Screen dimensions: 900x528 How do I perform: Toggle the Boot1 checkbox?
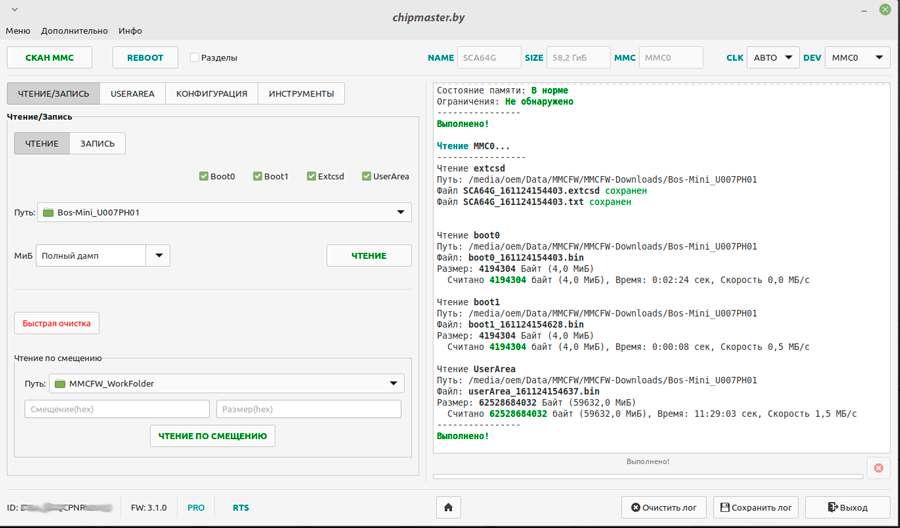point(258,176)
